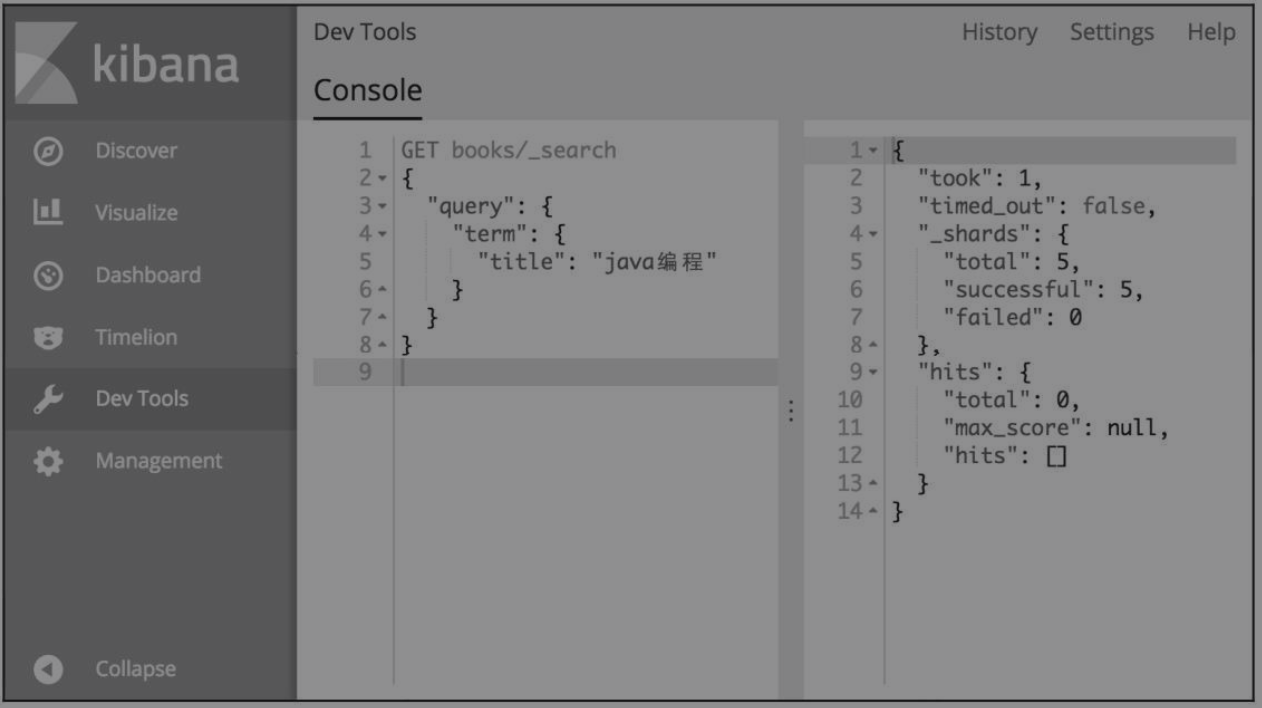
Task: Collapse the query fold at line 3
Action: point(380,207)
